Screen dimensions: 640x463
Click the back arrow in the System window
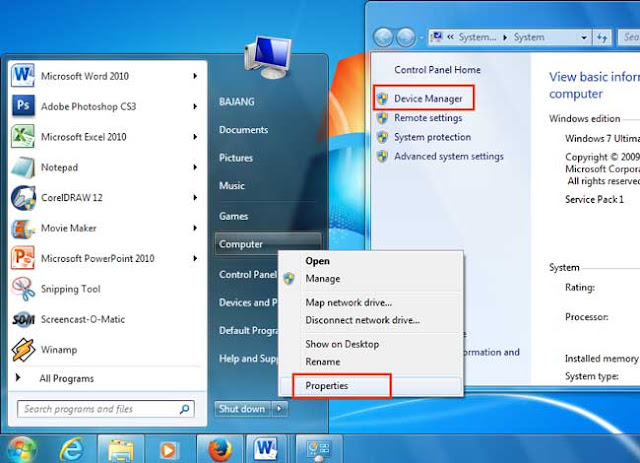point(383,37)
